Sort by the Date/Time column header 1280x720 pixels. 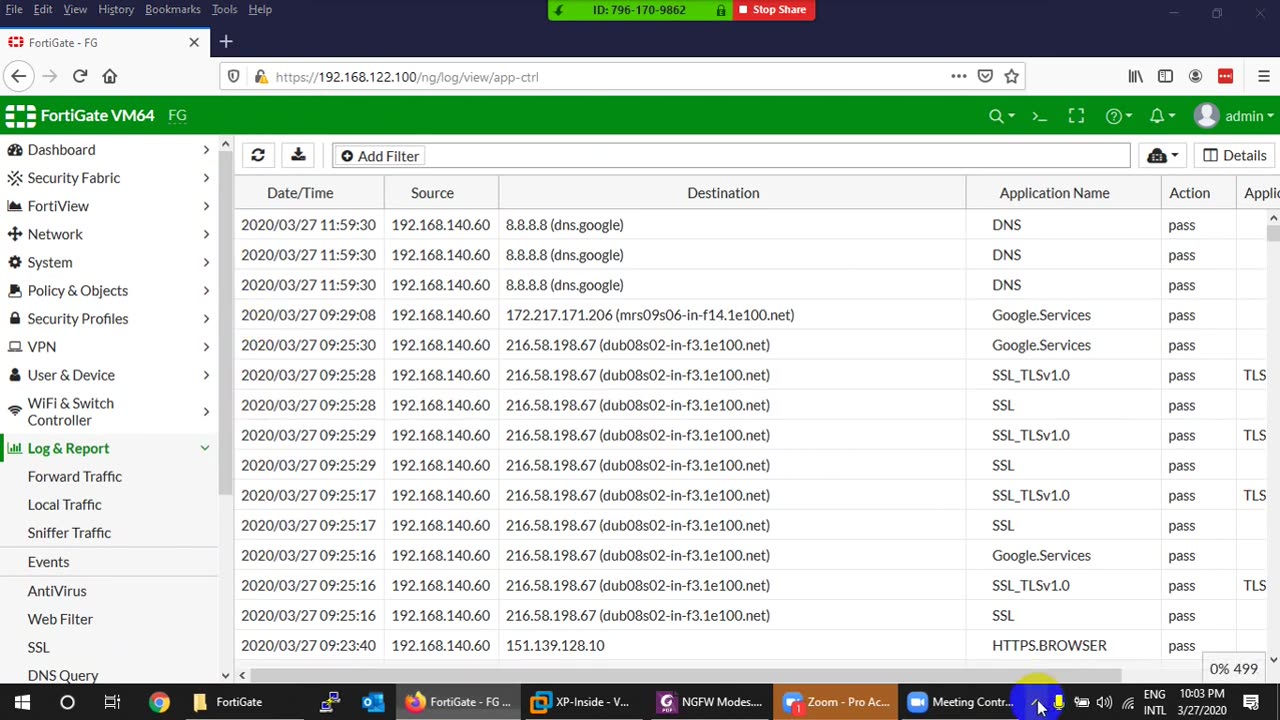[300, 193]
